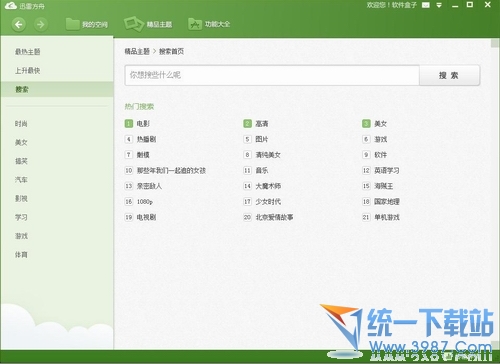The image size is (500, 364).
Task: Click 精品主题 breadcrumb link
Action: (137, 51)
